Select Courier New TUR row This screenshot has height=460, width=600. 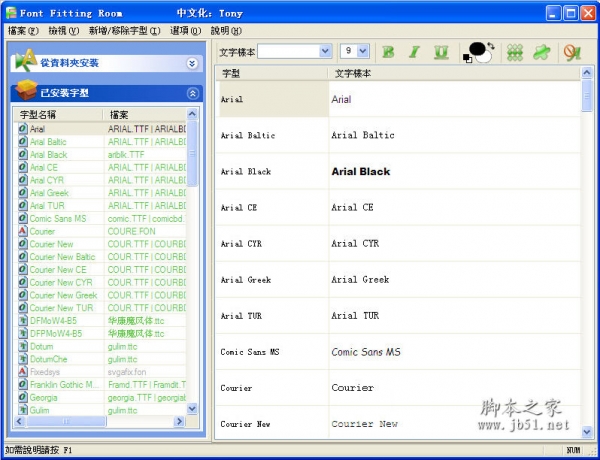(101, 308)
